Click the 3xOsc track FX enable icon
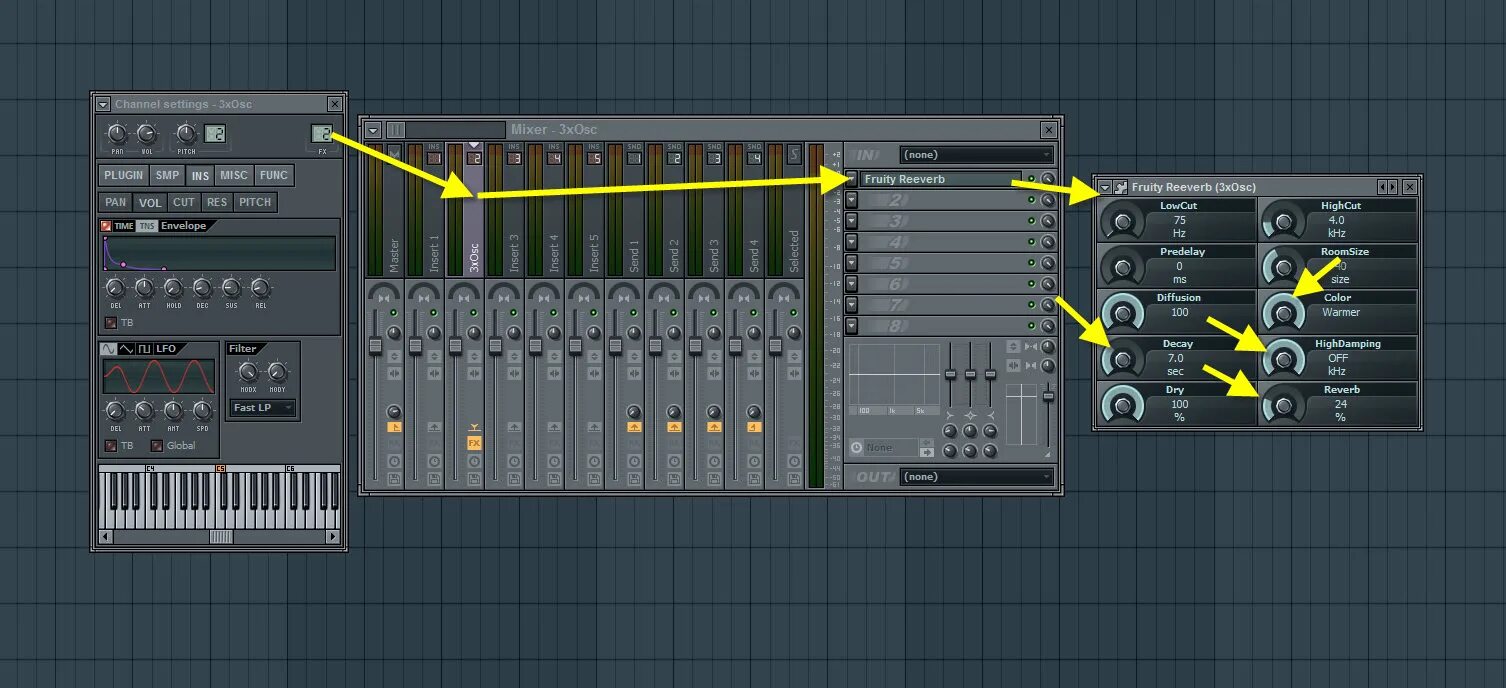Image resolution: width=1506 pixels, height=688 pixels. click(x=474, y=442)
